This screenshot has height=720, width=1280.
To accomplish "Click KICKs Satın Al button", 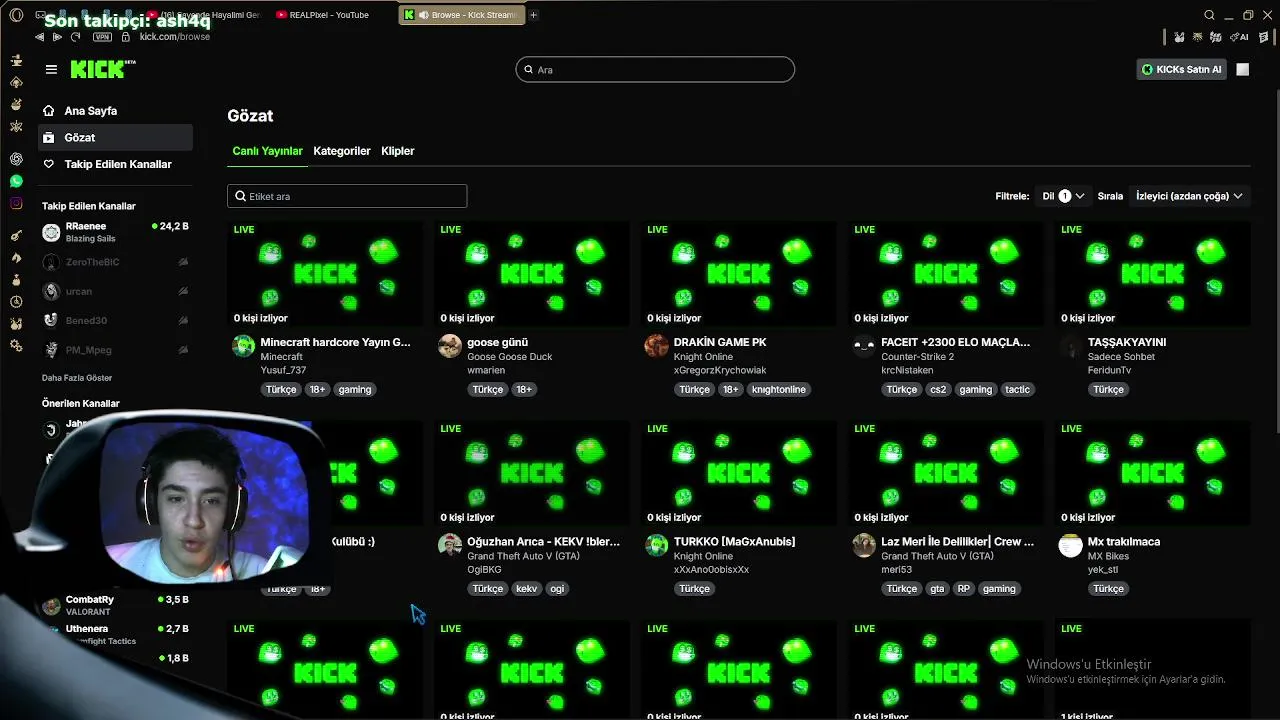I will click(x=1182, y=69).
